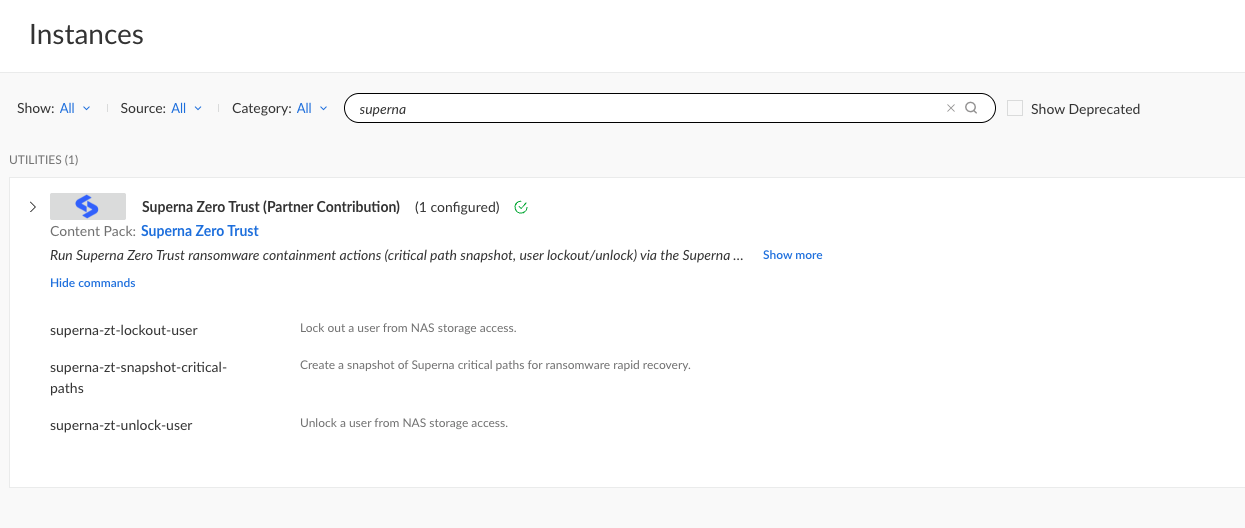Click the Instances page heading
Viewport: 1245px width, 528px height.
tap(86, 35)
